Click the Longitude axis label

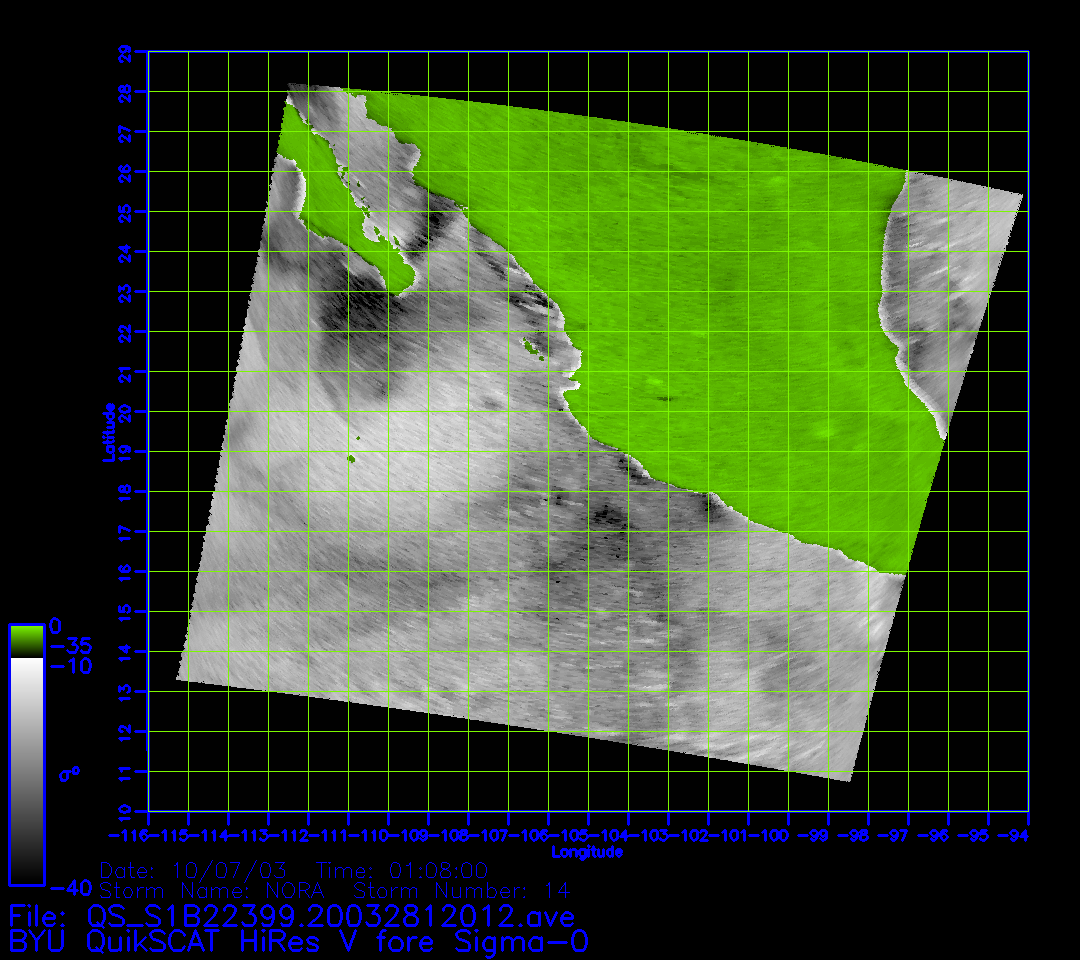[587, 852]
